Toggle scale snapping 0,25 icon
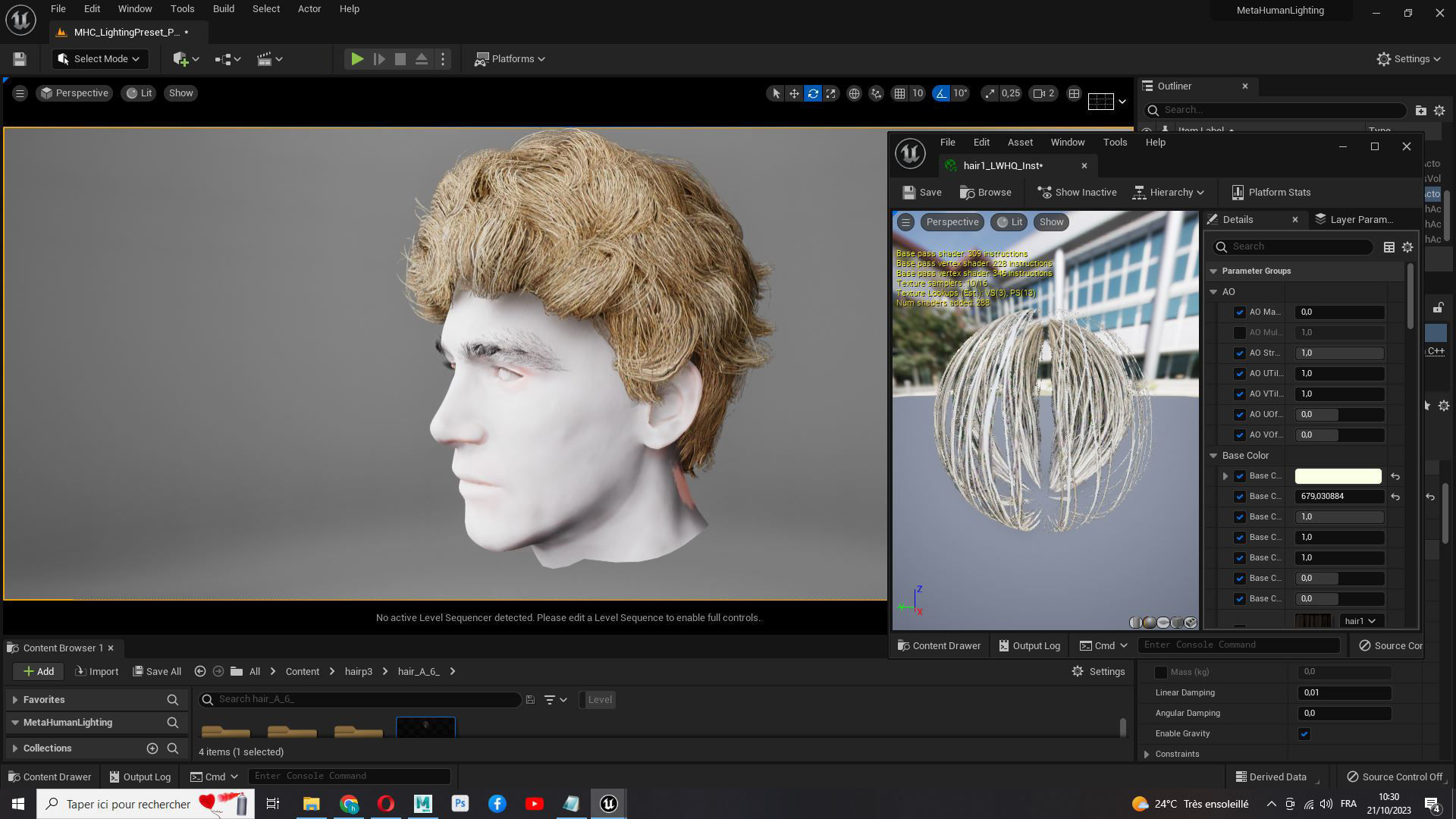This screenshot has width=1456, height=819. (x=990, y=93)
